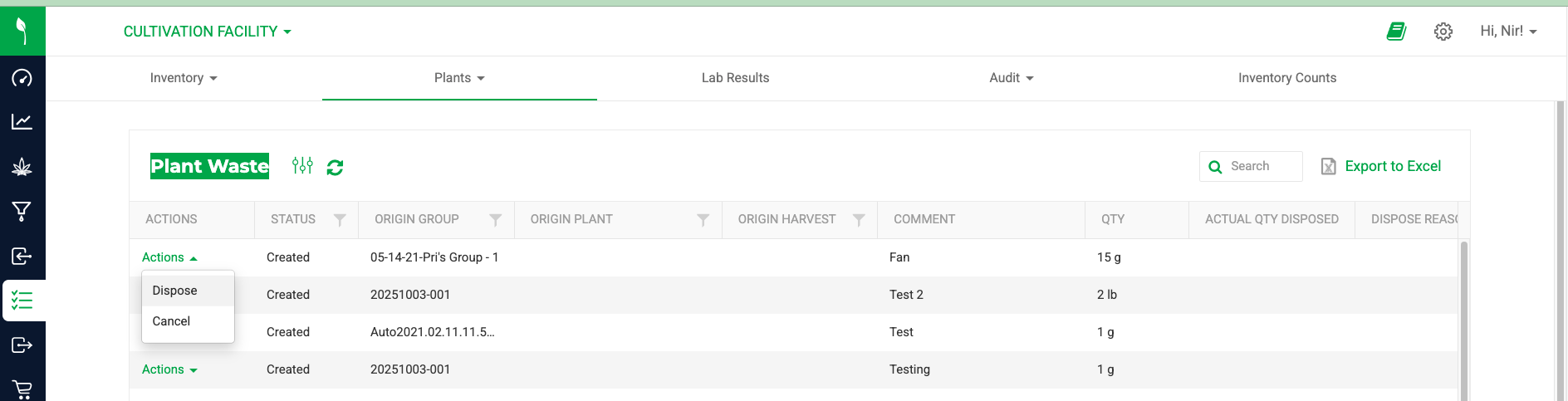Open the shopping cart sidebar icon
The image size is (1568, 401).
click(x=22, y=389)
